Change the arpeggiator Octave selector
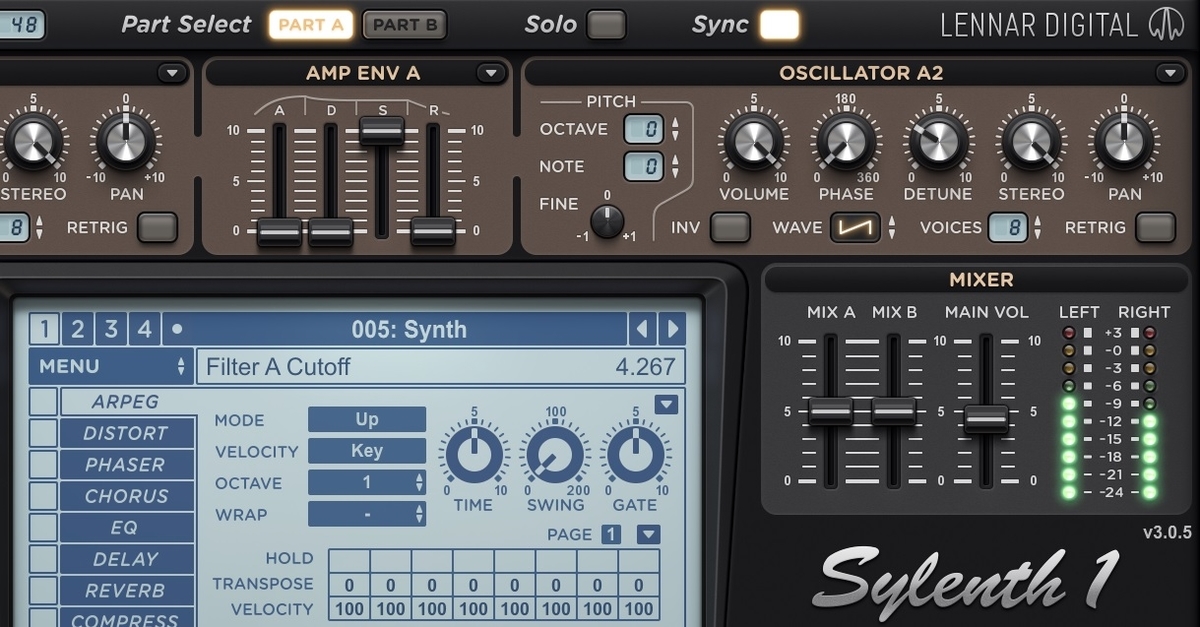This screenshot has width=1200, height=627. 367,483
